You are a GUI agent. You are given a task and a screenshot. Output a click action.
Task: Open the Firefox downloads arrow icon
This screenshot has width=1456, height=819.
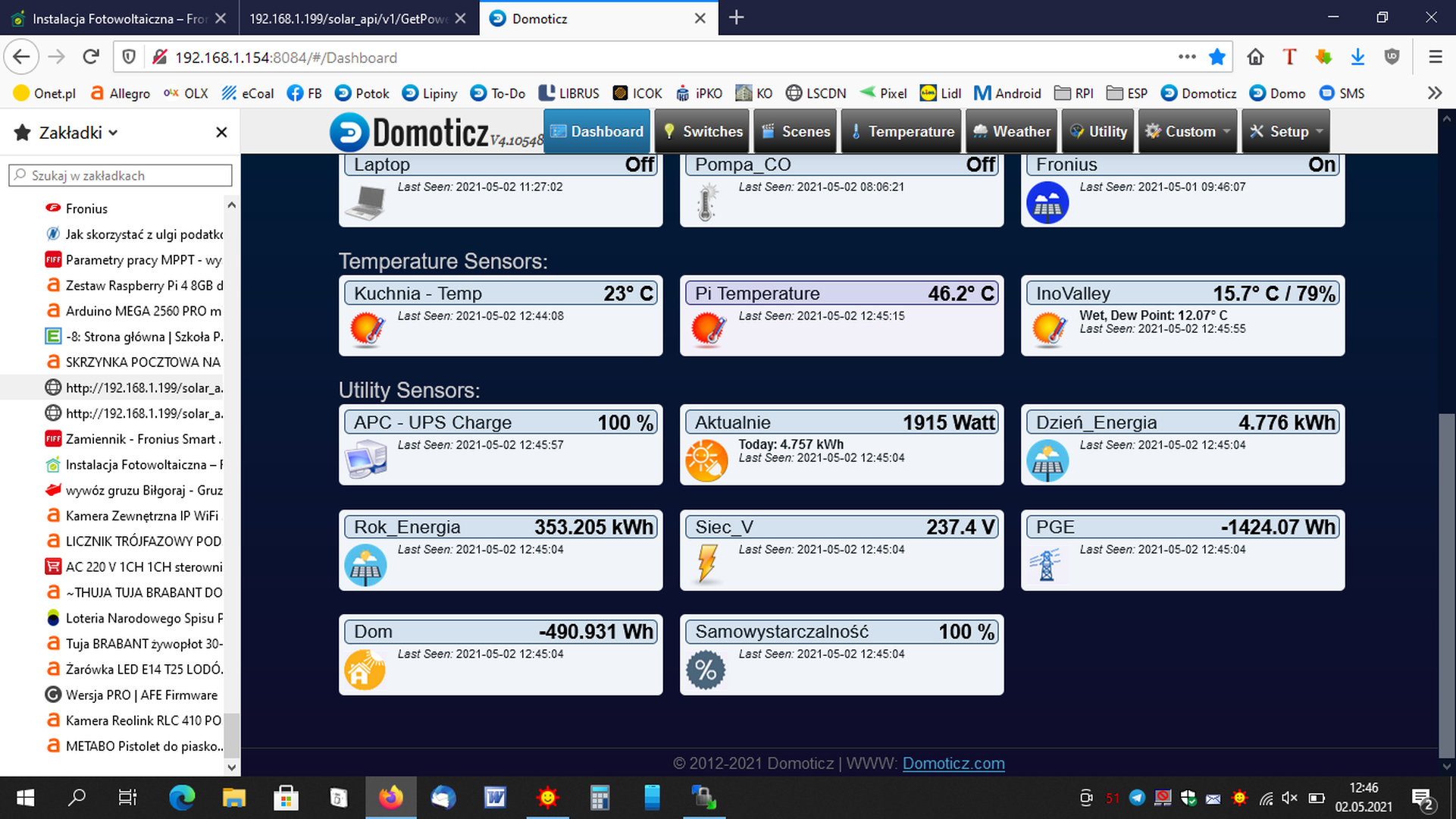[x=1357, y=57]
